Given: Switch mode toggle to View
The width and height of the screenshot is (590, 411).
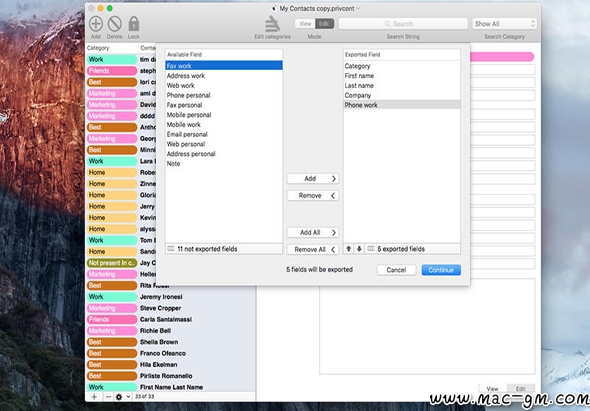Looking at the screenshot, I should (x=305, y=24).
